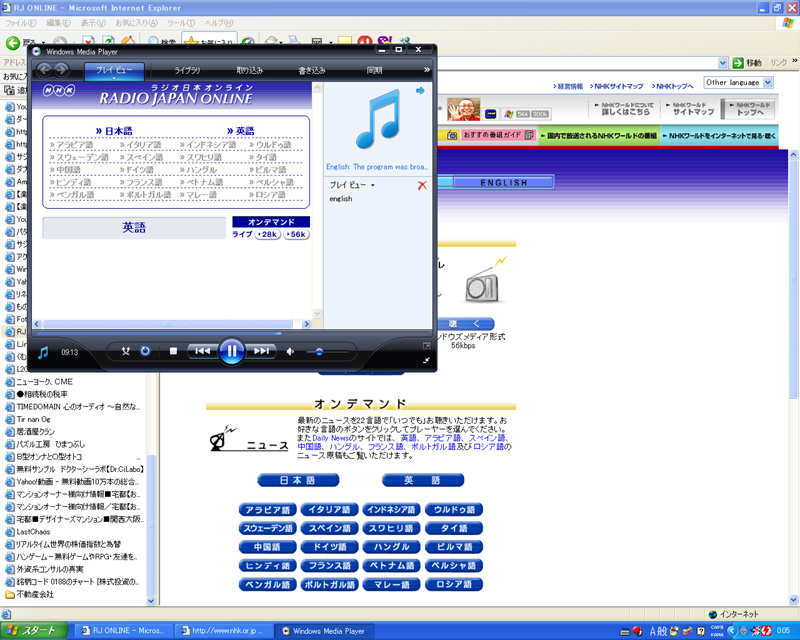800x640 pixels.
Task: Click the 移動 go button in IE
Action: point(747,63)
